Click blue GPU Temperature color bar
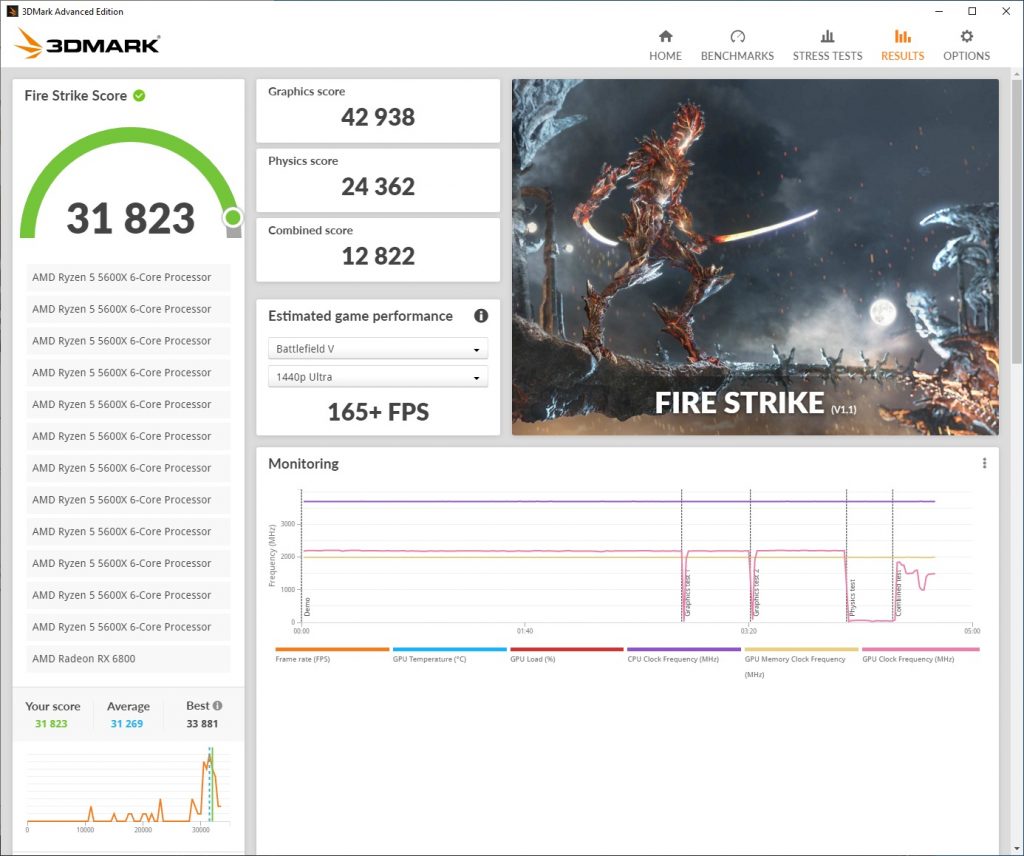The image size is (1024, 856). (449, 649)
